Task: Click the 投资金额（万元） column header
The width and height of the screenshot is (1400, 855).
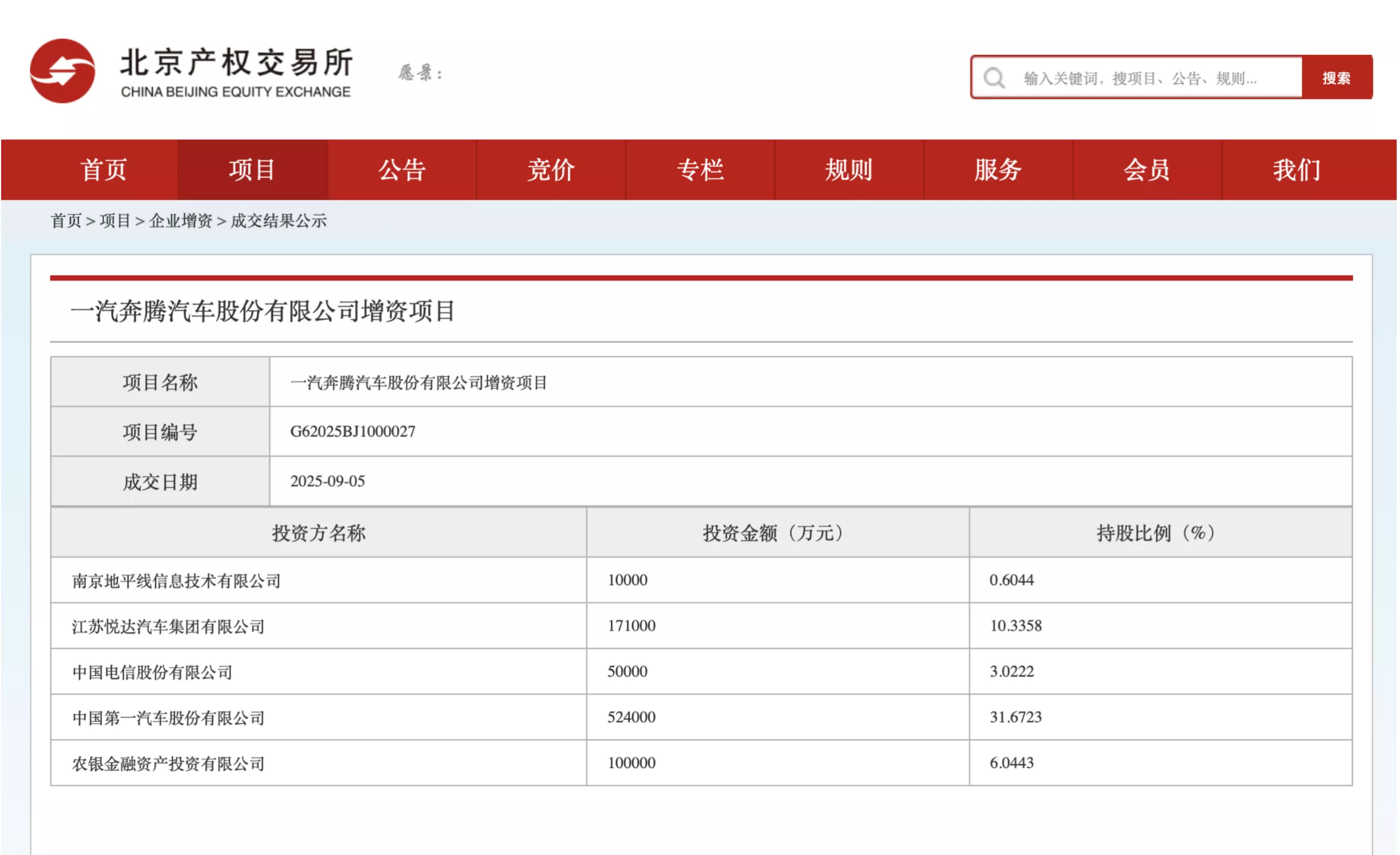Action: pos(778,533)
